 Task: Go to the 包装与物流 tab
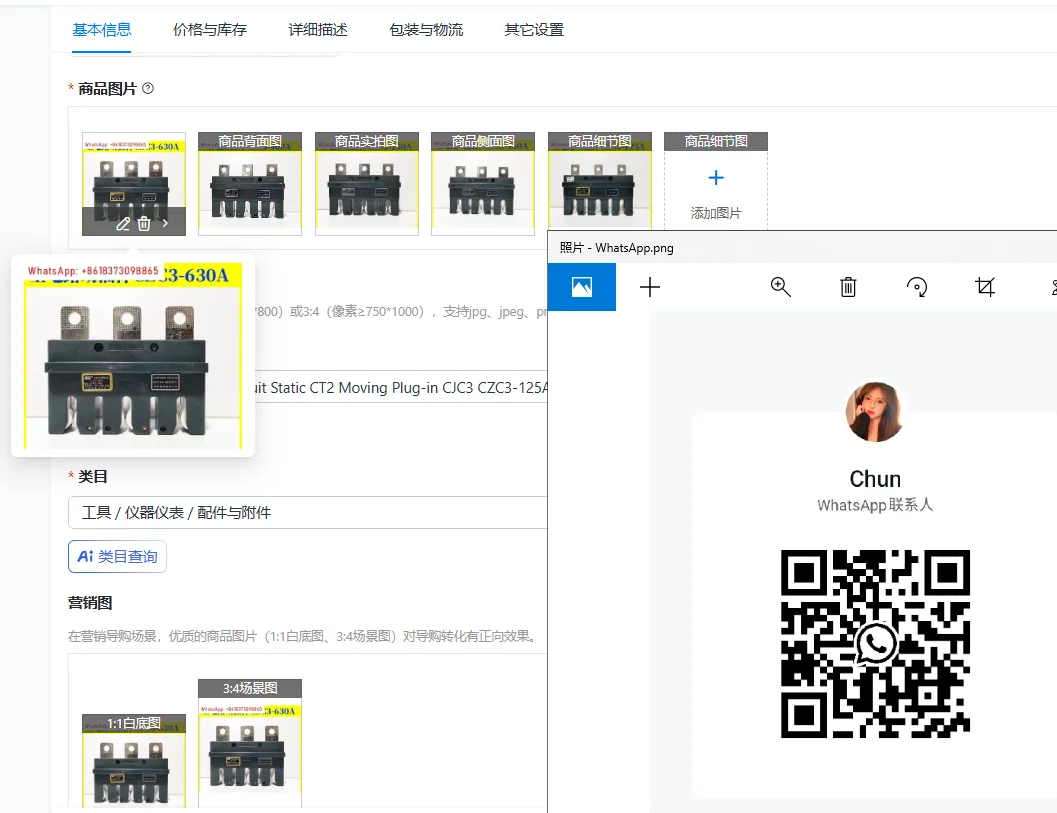426,30
